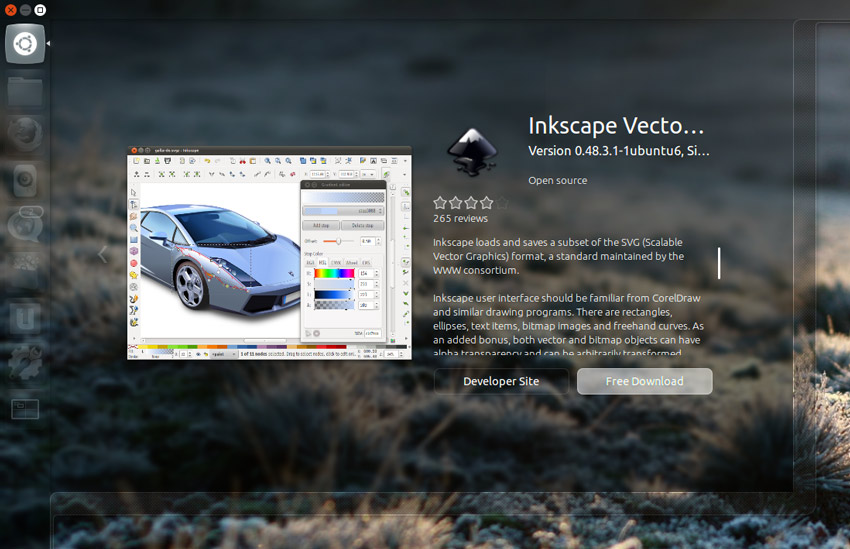Enlarge the Inkscape screenshot thumbnail
This screenshot has height=549, width=850.
[269, 253]
